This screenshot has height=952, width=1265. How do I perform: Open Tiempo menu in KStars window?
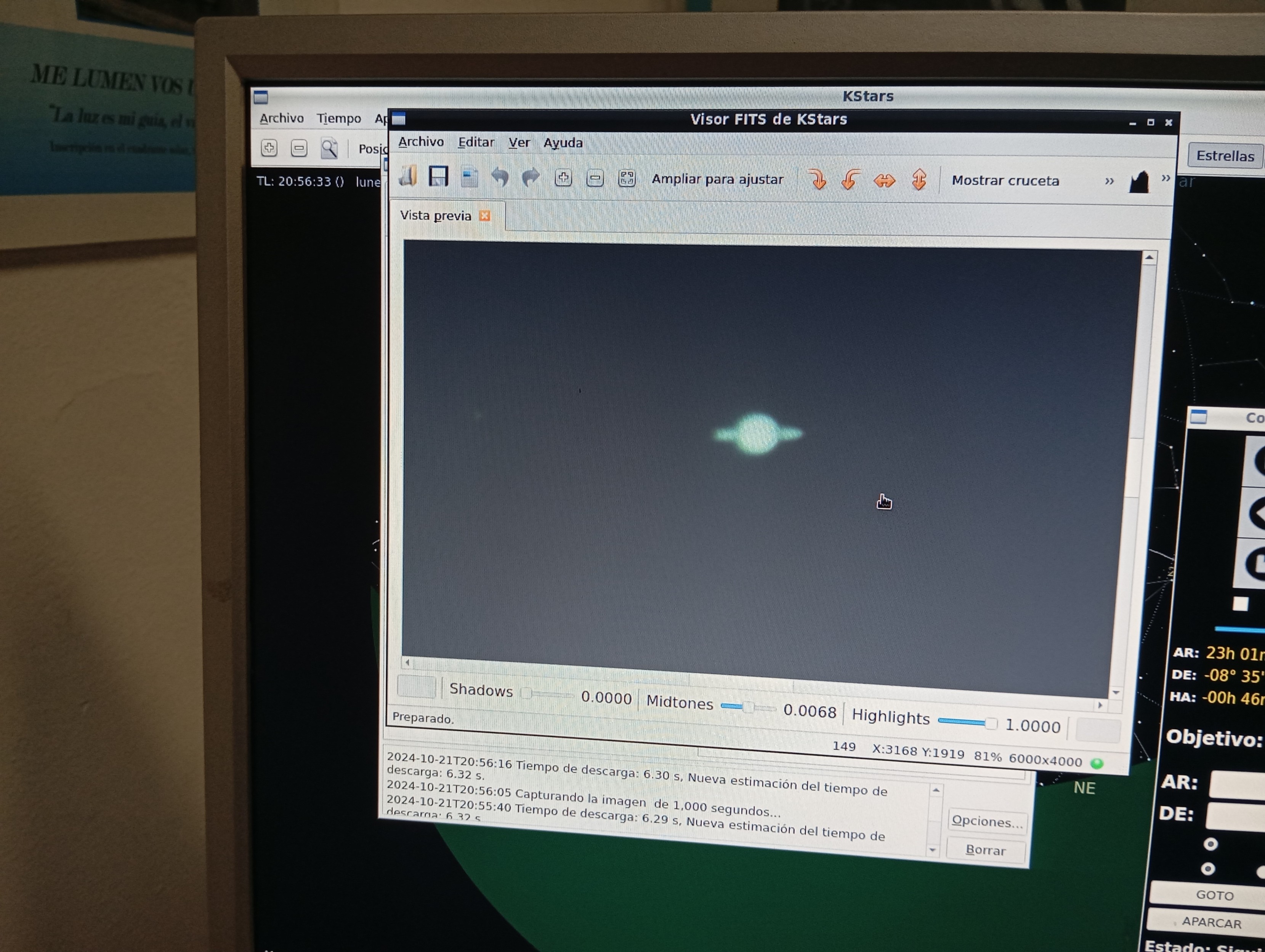tap(339, 118)
